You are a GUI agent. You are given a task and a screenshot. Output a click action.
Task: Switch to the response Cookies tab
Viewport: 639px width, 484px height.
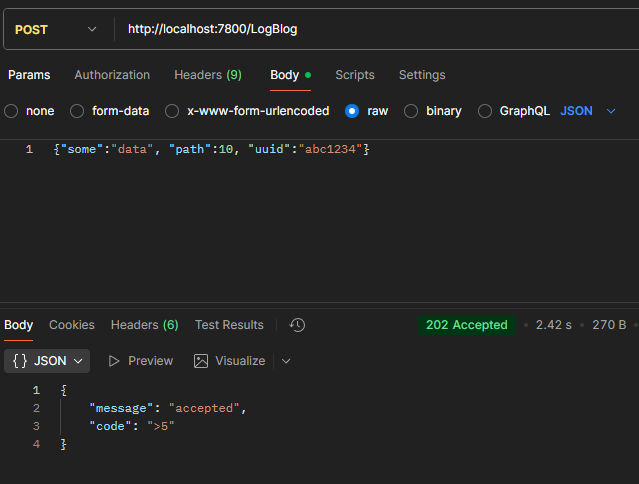(x=72, y=325)
